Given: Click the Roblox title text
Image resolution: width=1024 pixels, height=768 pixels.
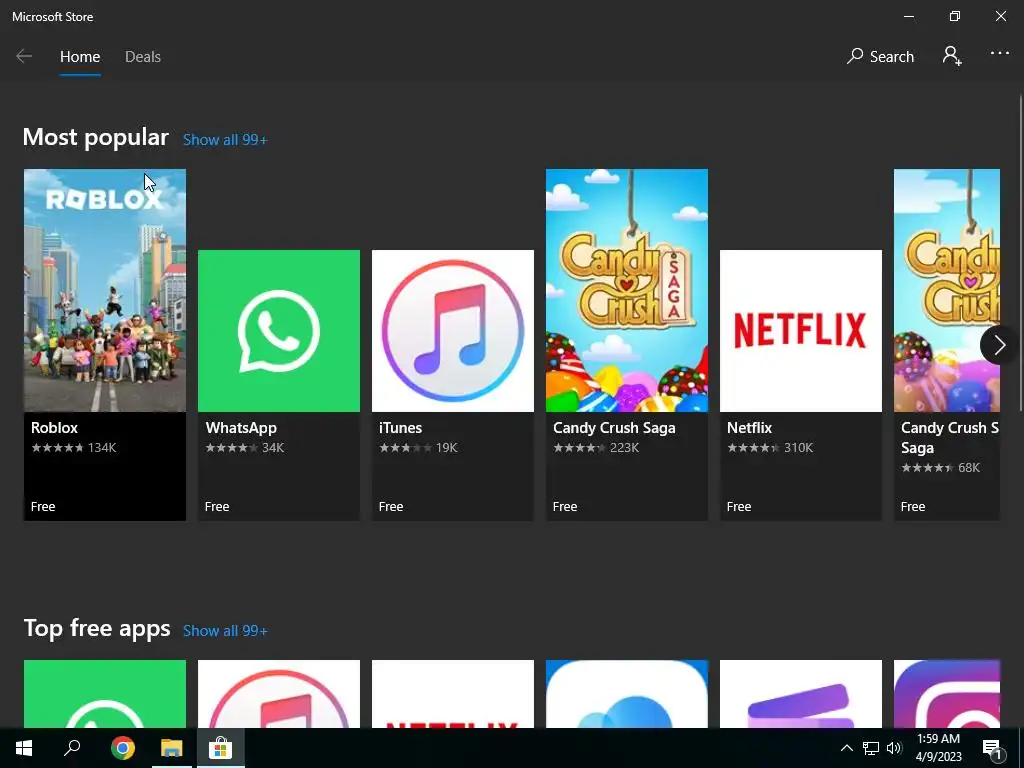Looking at the screenshot, I should [x=54, y=428].
